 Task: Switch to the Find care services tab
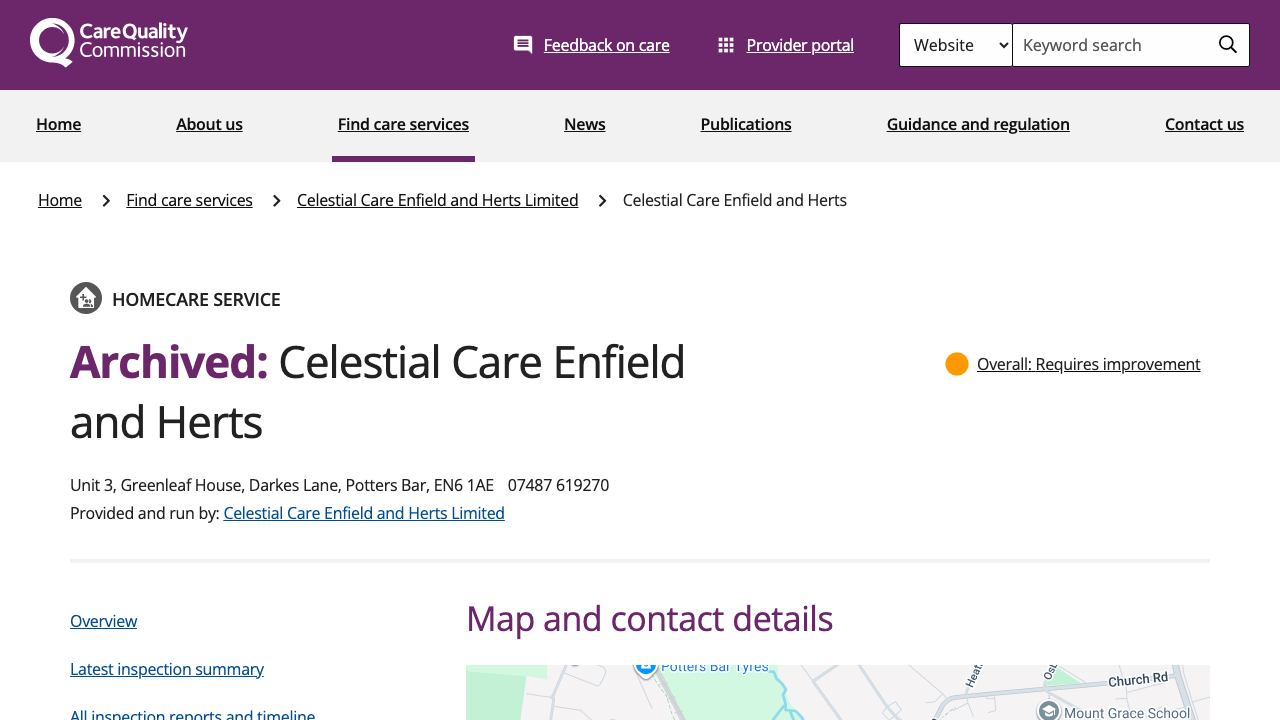pos(403,123)
